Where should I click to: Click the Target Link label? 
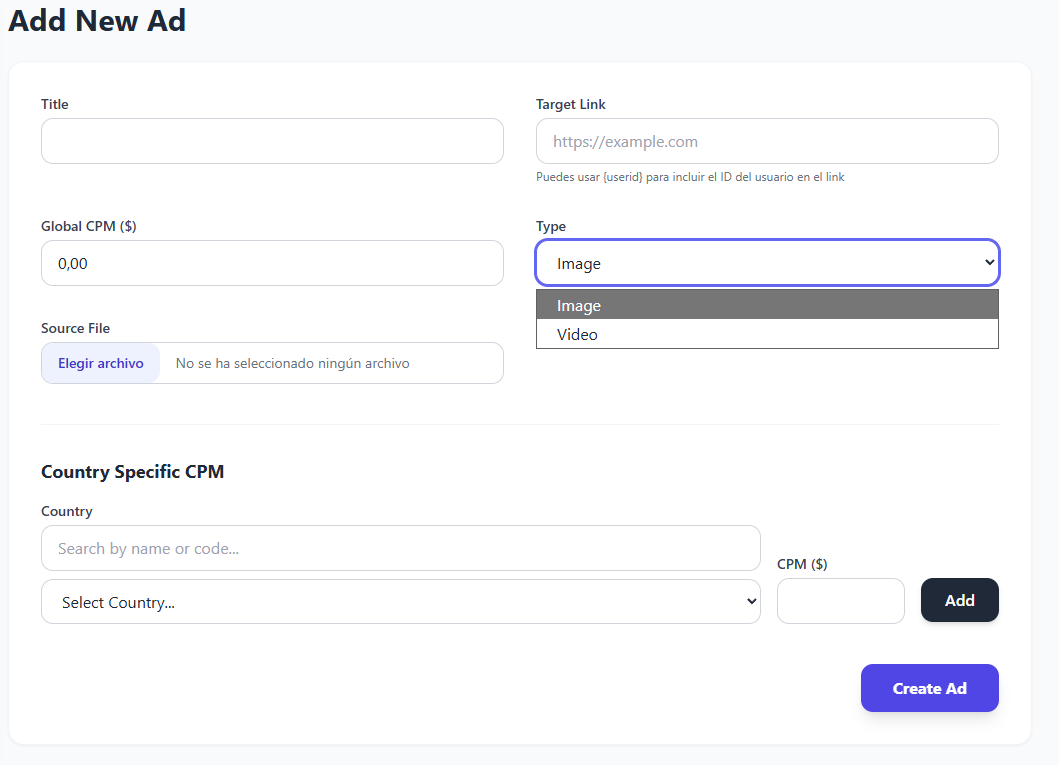coord(571,104)
